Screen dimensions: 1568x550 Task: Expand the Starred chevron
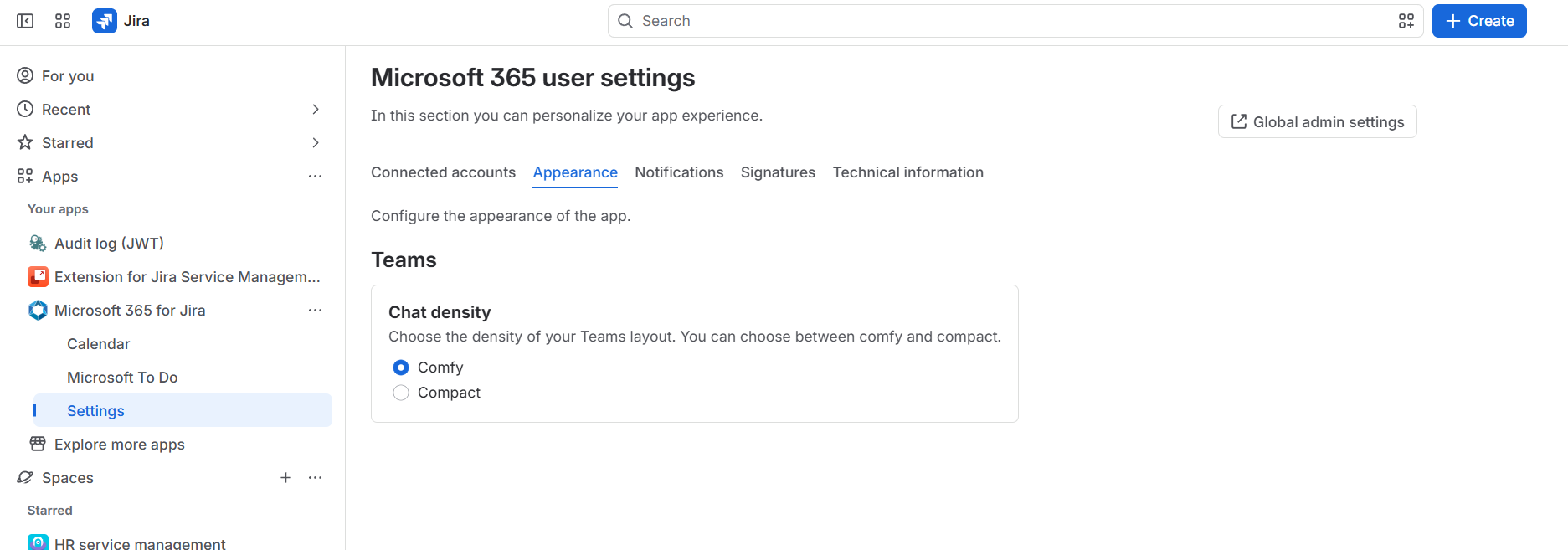[x=316, y=143]
